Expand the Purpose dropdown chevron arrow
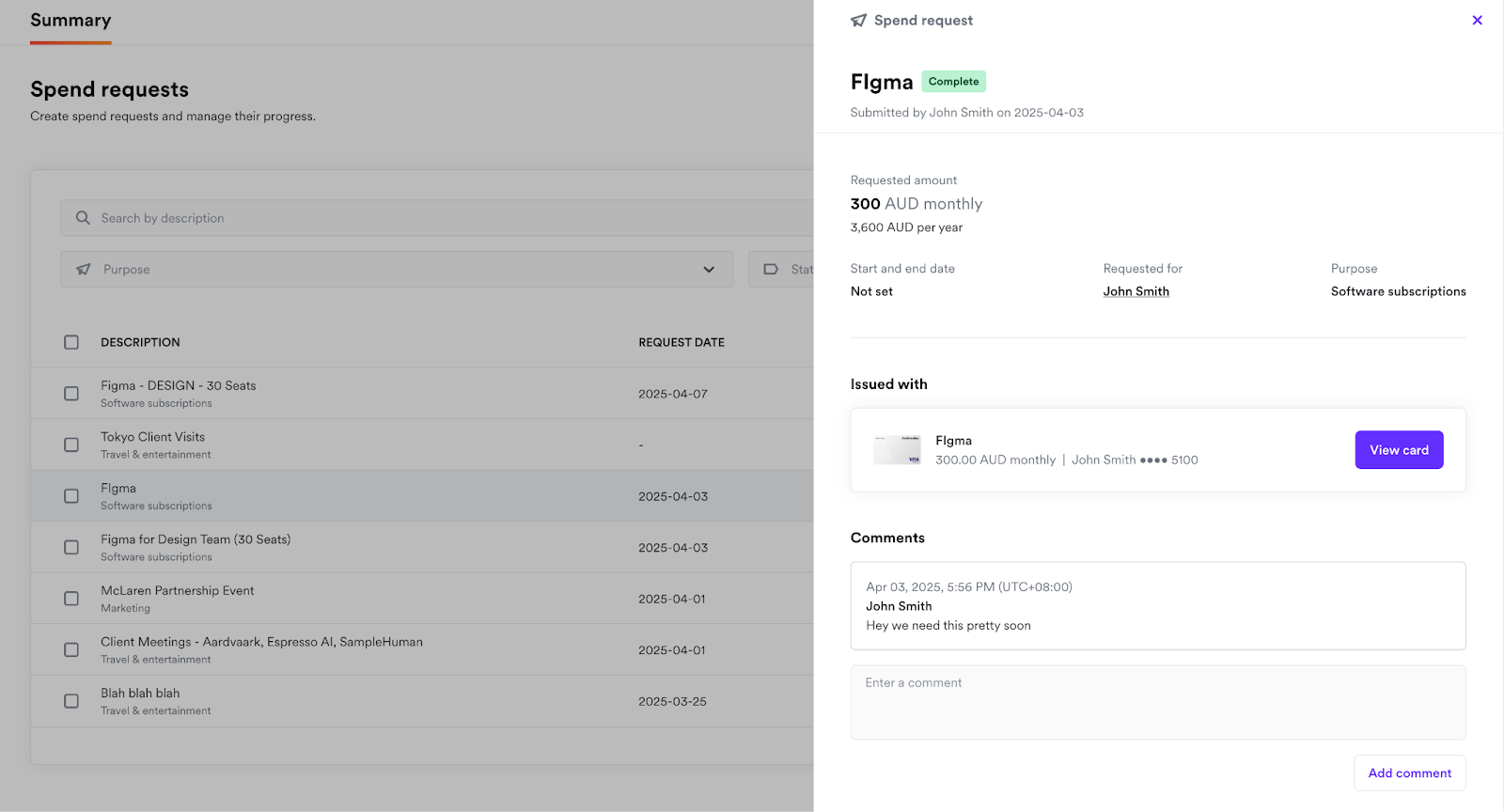Image resolution: width=1504 pixels, height=812 pixels. tap(709, 270)
